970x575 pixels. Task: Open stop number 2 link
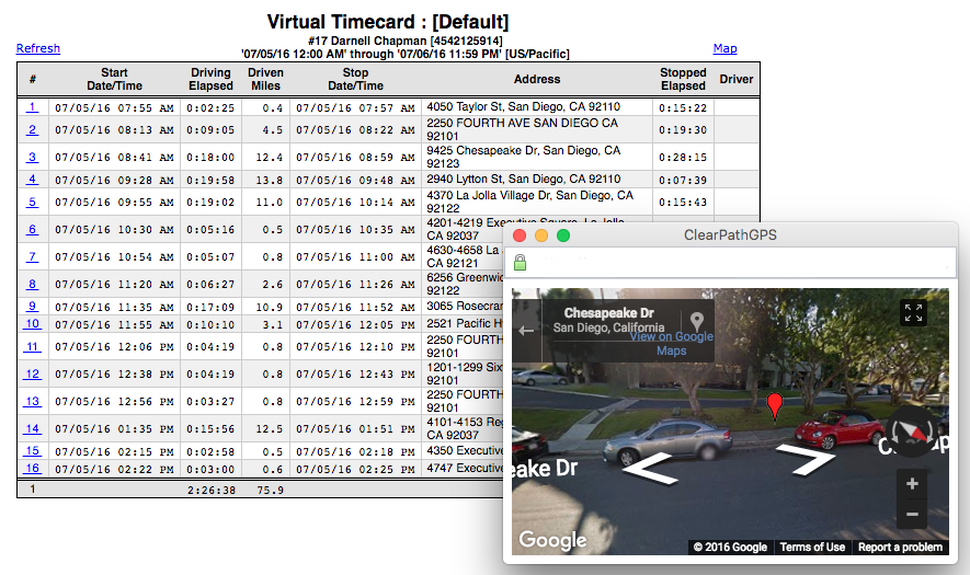tap(32, 130)
